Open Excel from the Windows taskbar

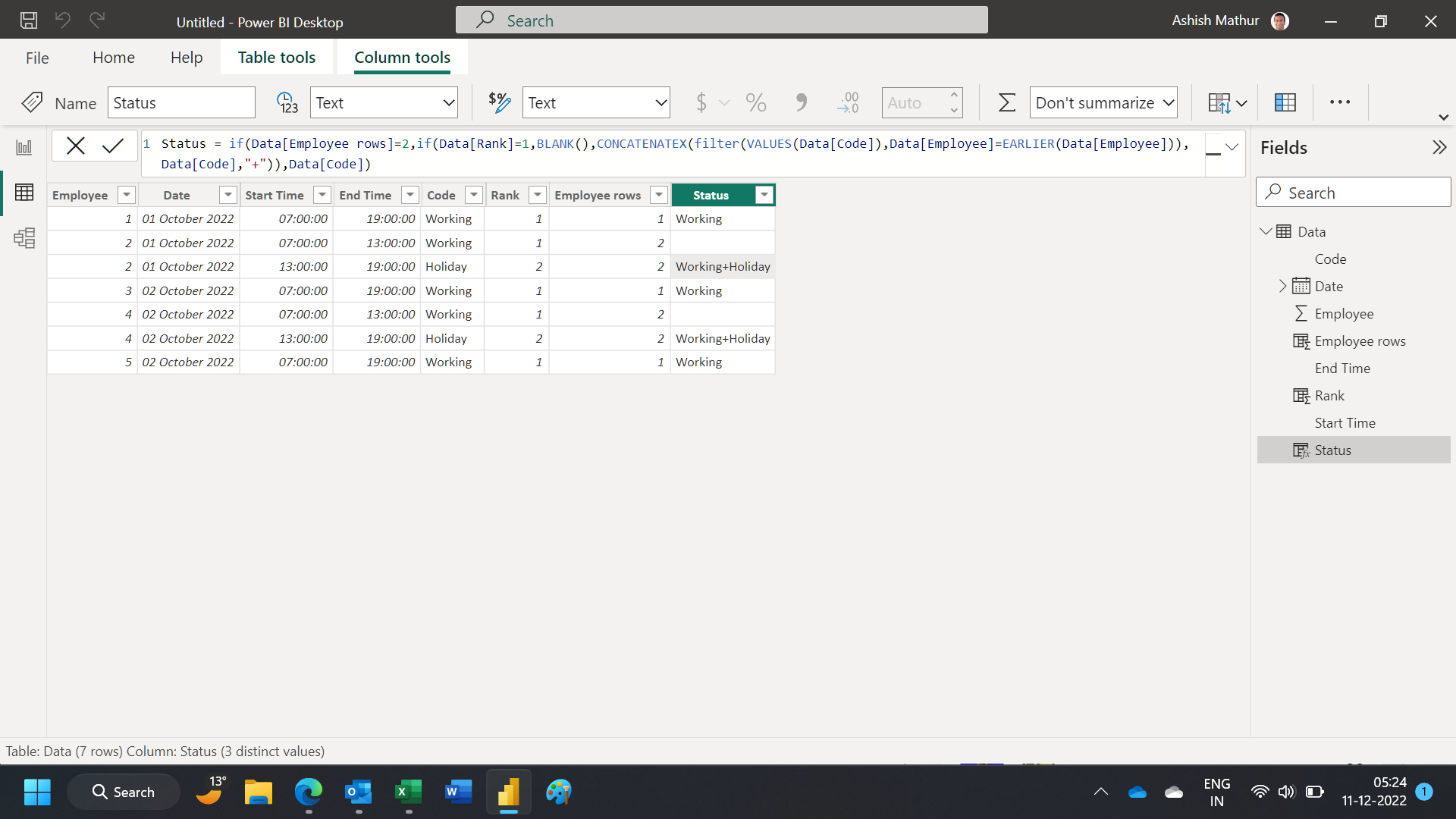coord(409,792)
